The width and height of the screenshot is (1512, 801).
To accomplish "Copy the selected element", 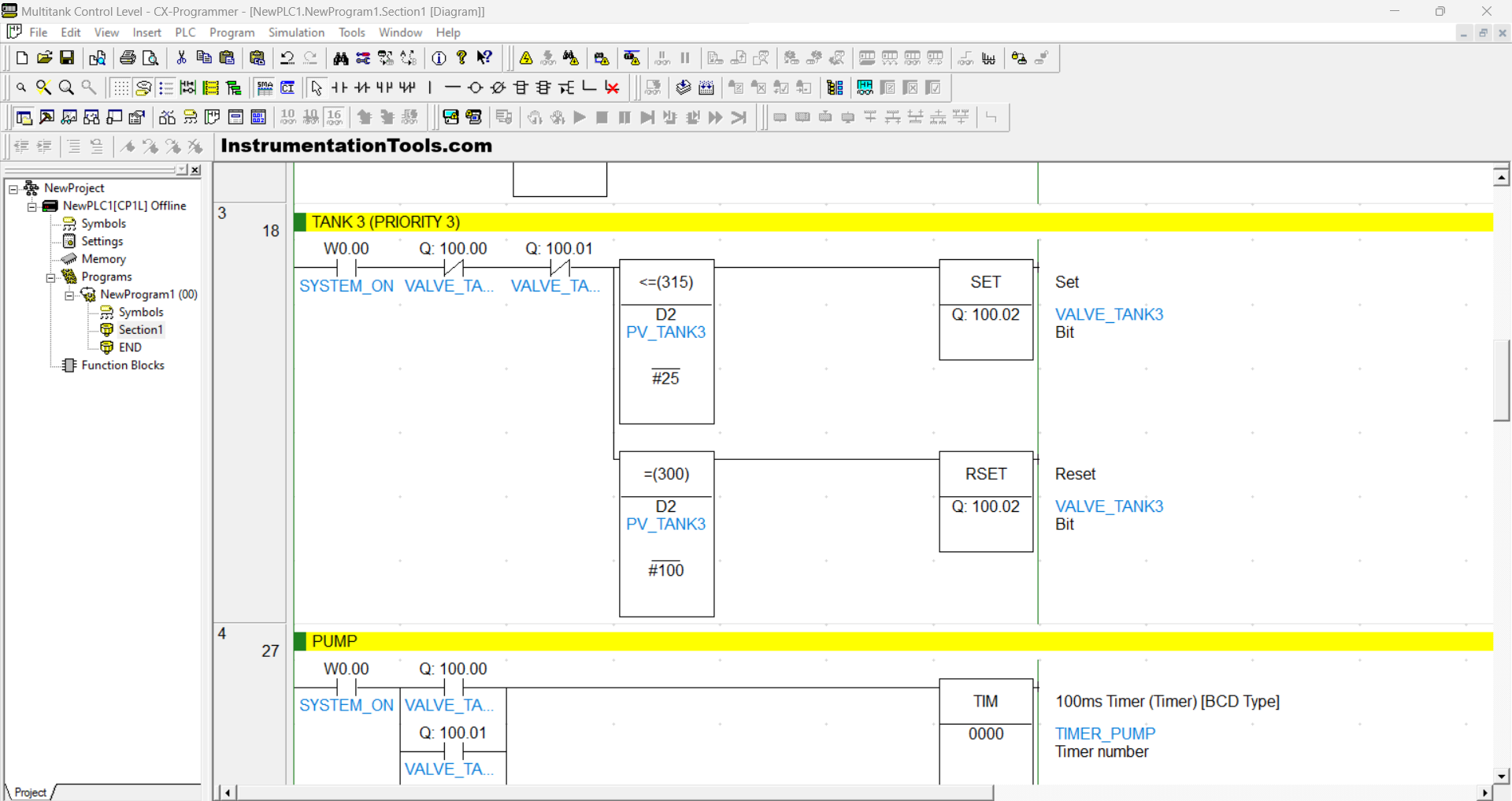I will tap(204, 58).
